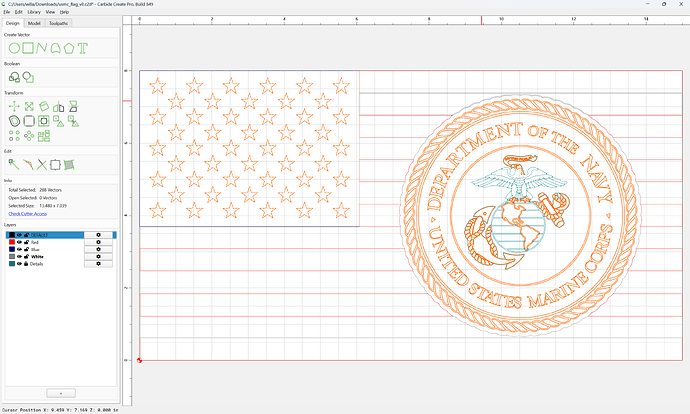Open the Library menu
This screenshot has width=690, height=414.
coord(34,12)
